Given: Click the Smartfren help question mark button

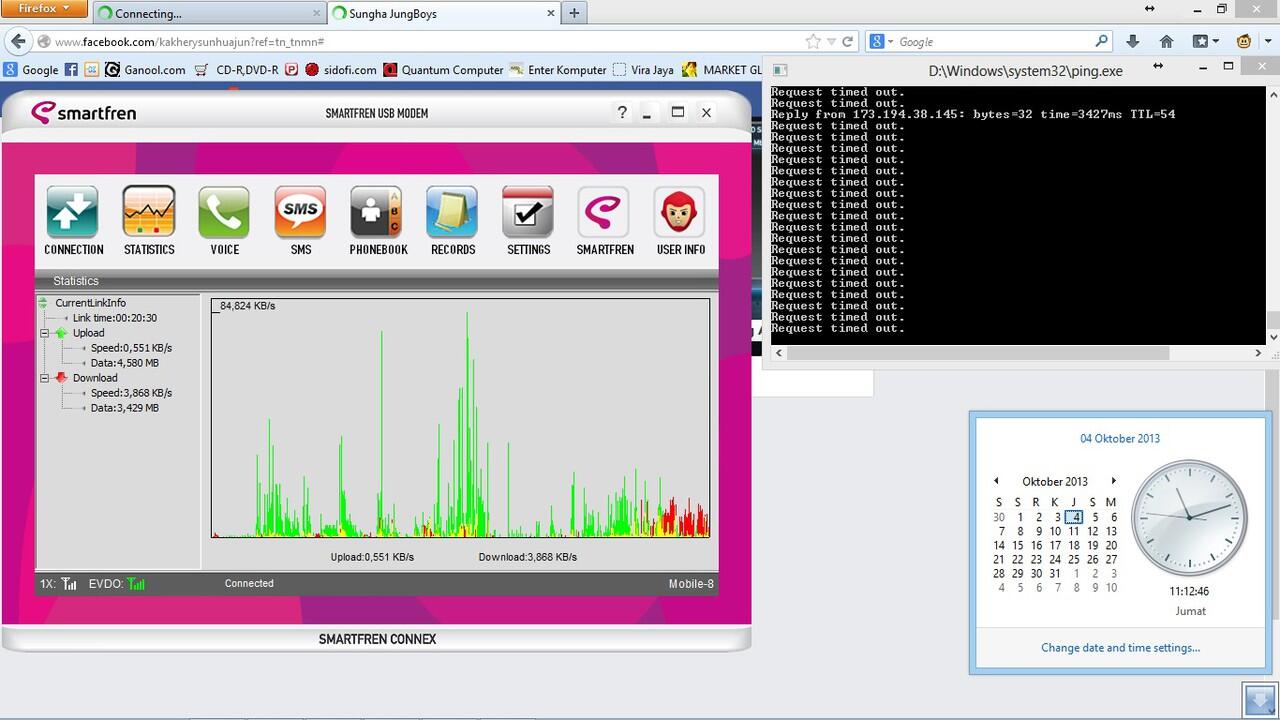Looking at the screenshot, I should click(622, 112).
